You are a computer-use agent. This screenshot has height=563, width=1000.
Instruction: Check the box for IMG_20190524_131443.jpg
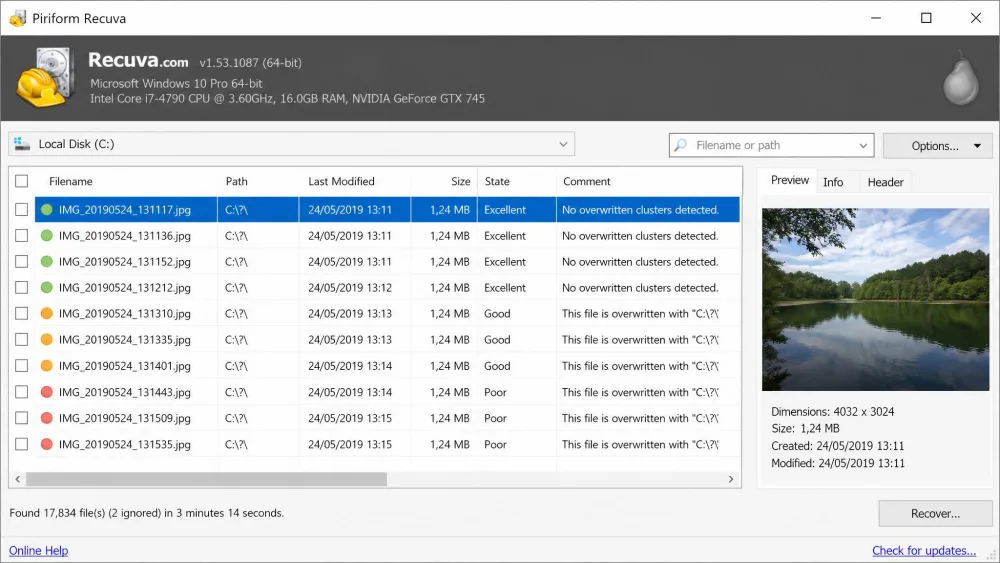[22, 392]
